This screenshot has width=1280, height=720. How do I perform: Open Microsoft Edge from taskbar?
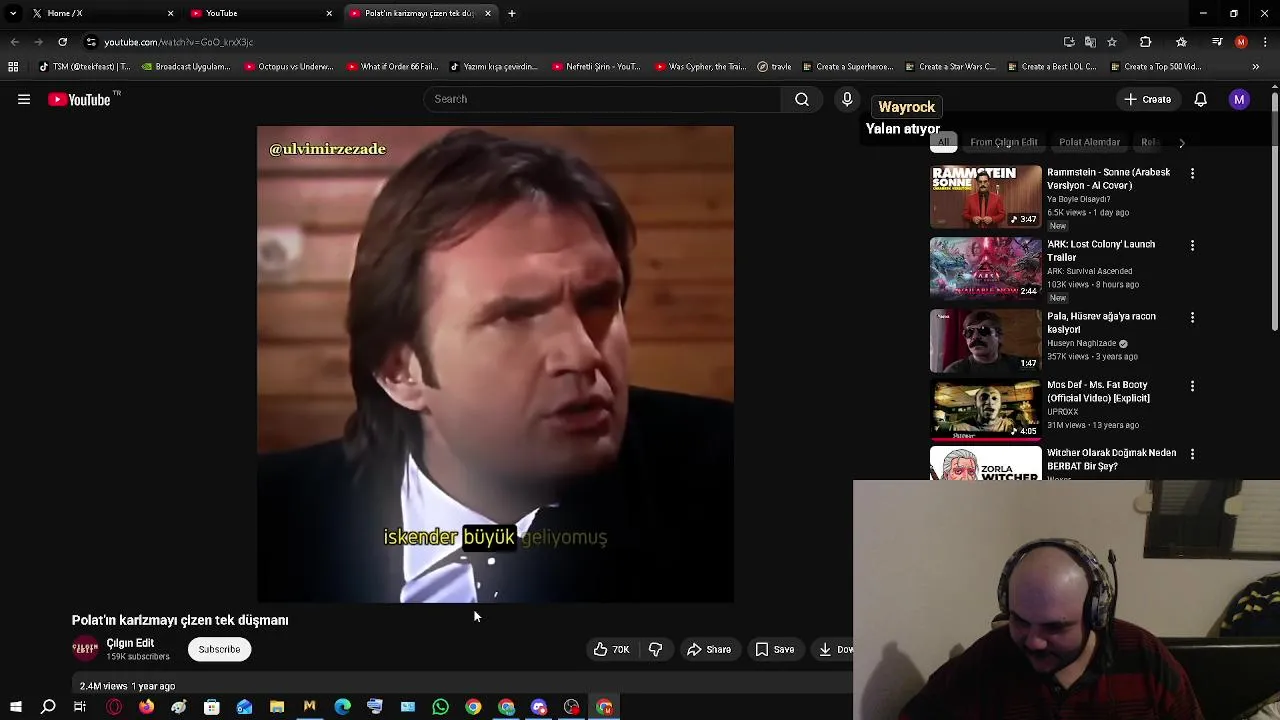[x=342, y=707]
